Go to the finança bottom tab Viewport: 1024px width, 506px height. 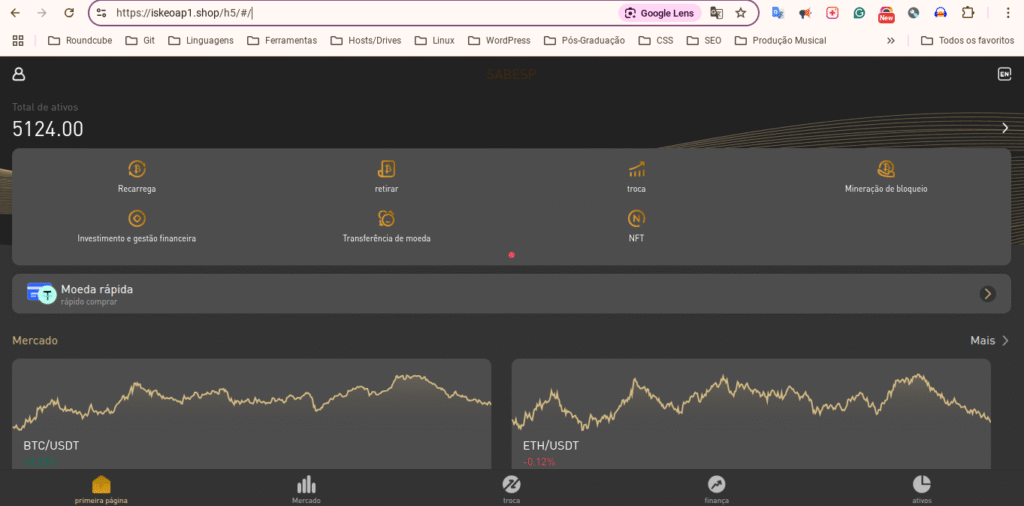point(716,489)
